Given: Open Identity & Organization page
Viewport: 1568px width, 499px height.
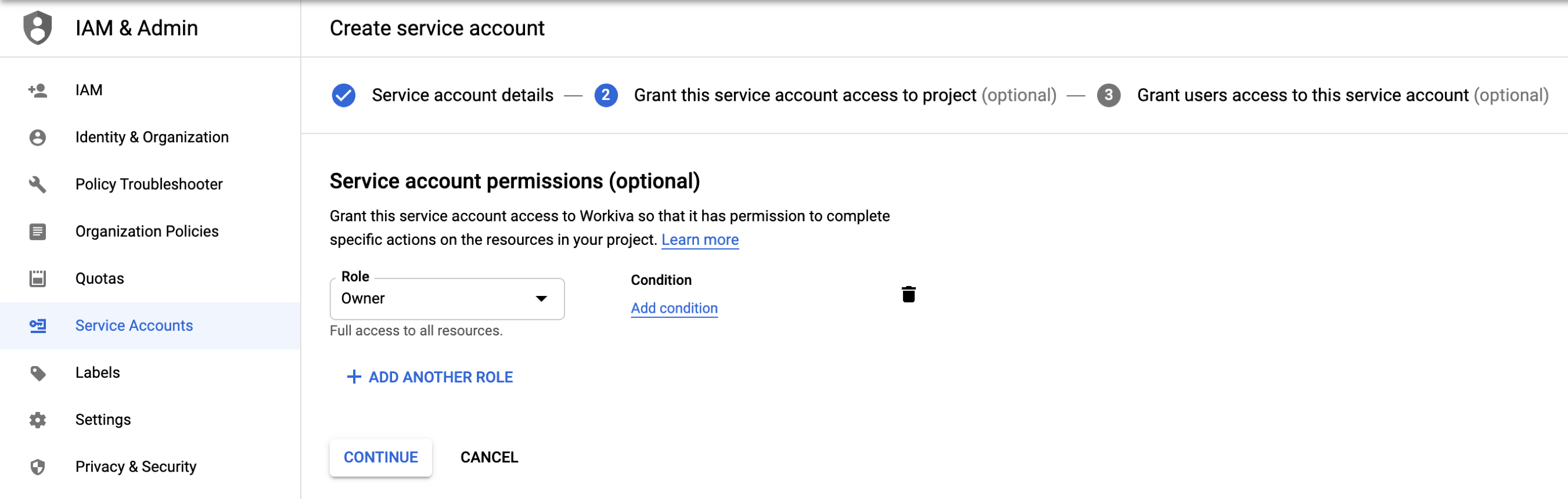Looking at the screenshot, I should (150, 138).
